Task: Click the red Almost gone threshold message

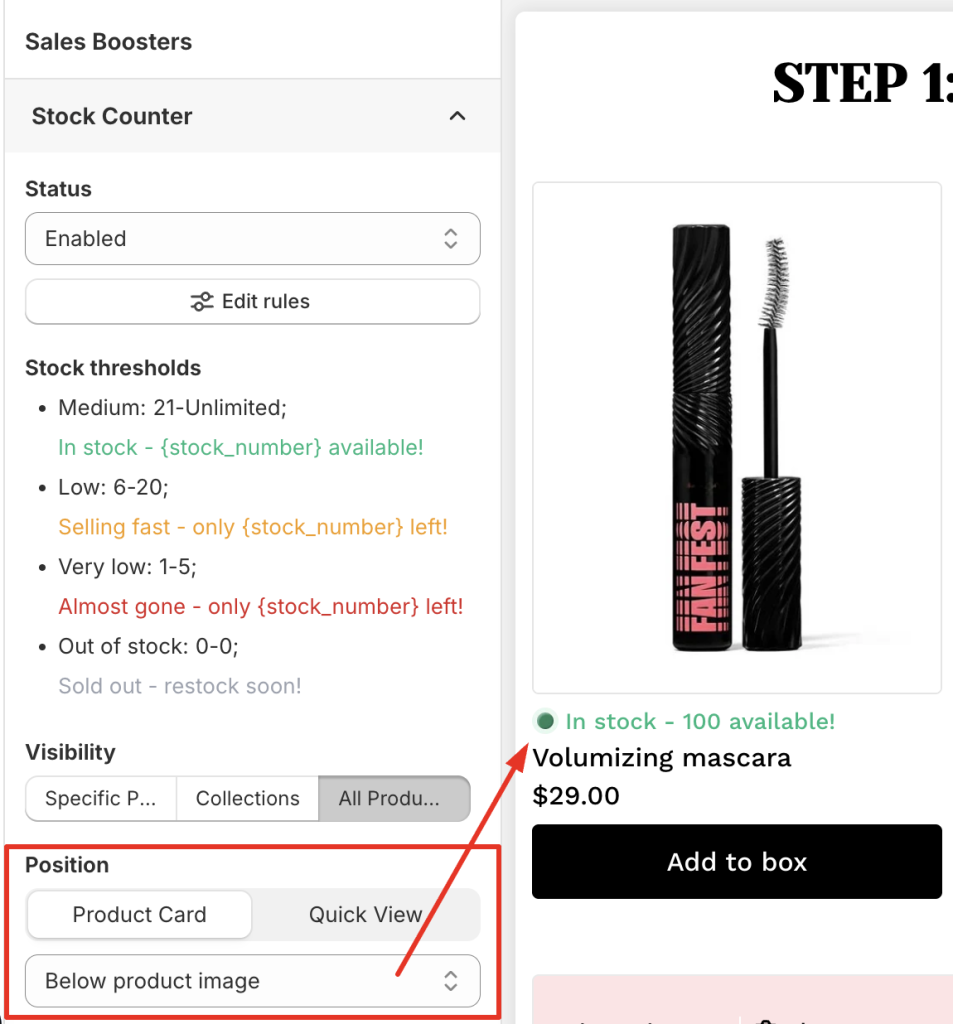Action: [x=261, y=607]
